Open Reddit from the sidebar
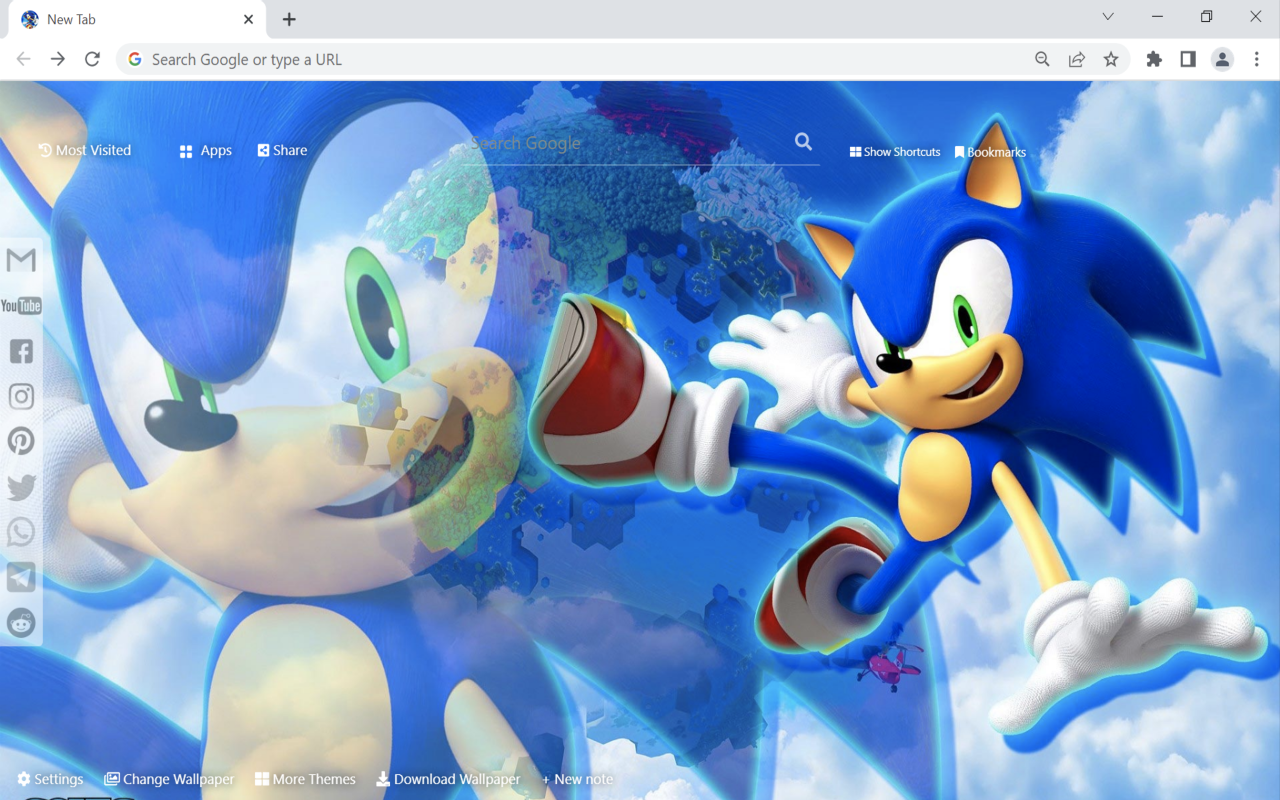This screenshot has height=800, width=1280. [21, 622]
